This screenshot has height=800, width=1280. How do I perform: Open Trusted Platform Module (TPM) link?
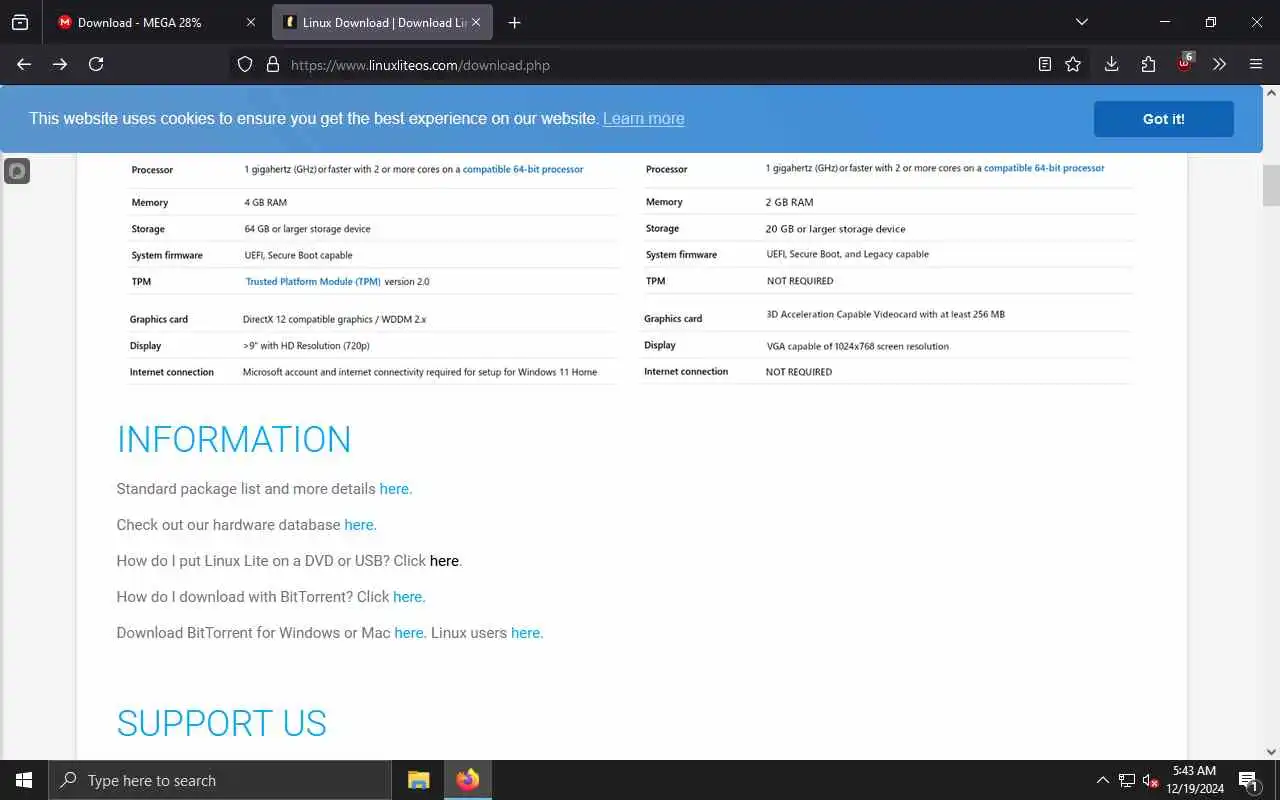pos(313,282)
